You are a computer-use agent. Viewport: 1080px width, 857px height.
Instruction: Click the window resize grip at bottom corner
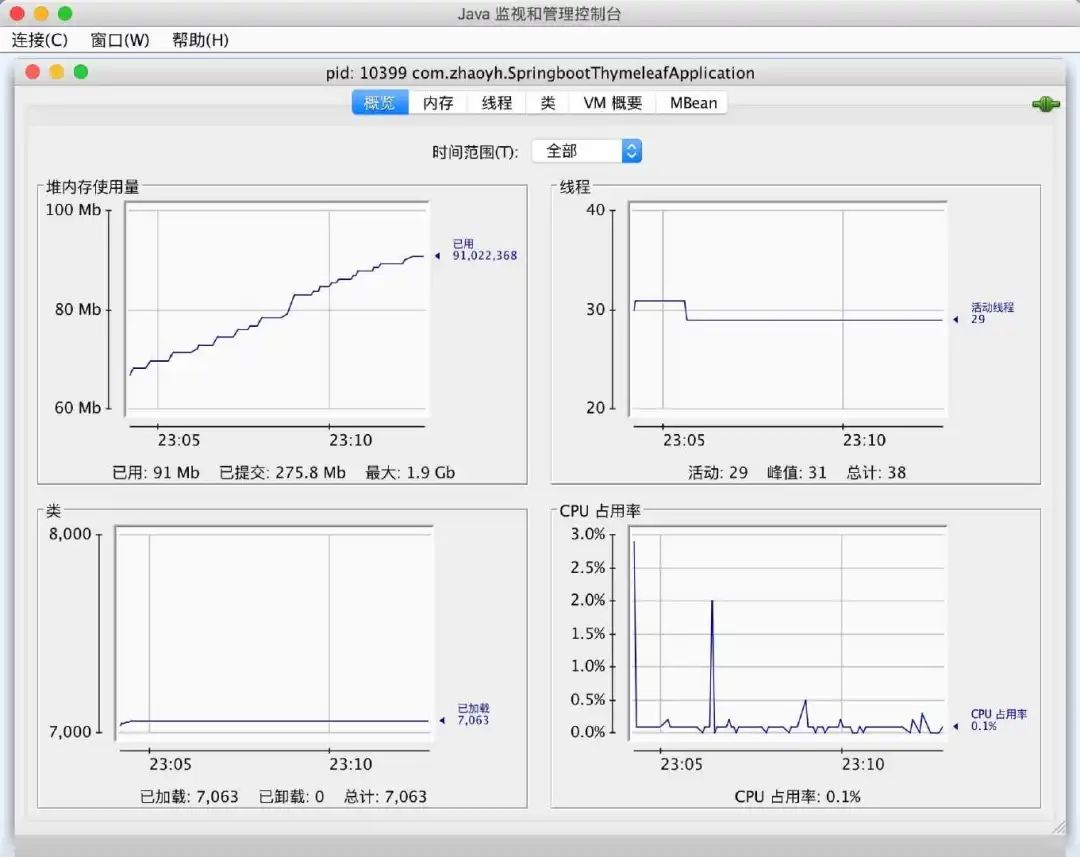pos(1059,827)
